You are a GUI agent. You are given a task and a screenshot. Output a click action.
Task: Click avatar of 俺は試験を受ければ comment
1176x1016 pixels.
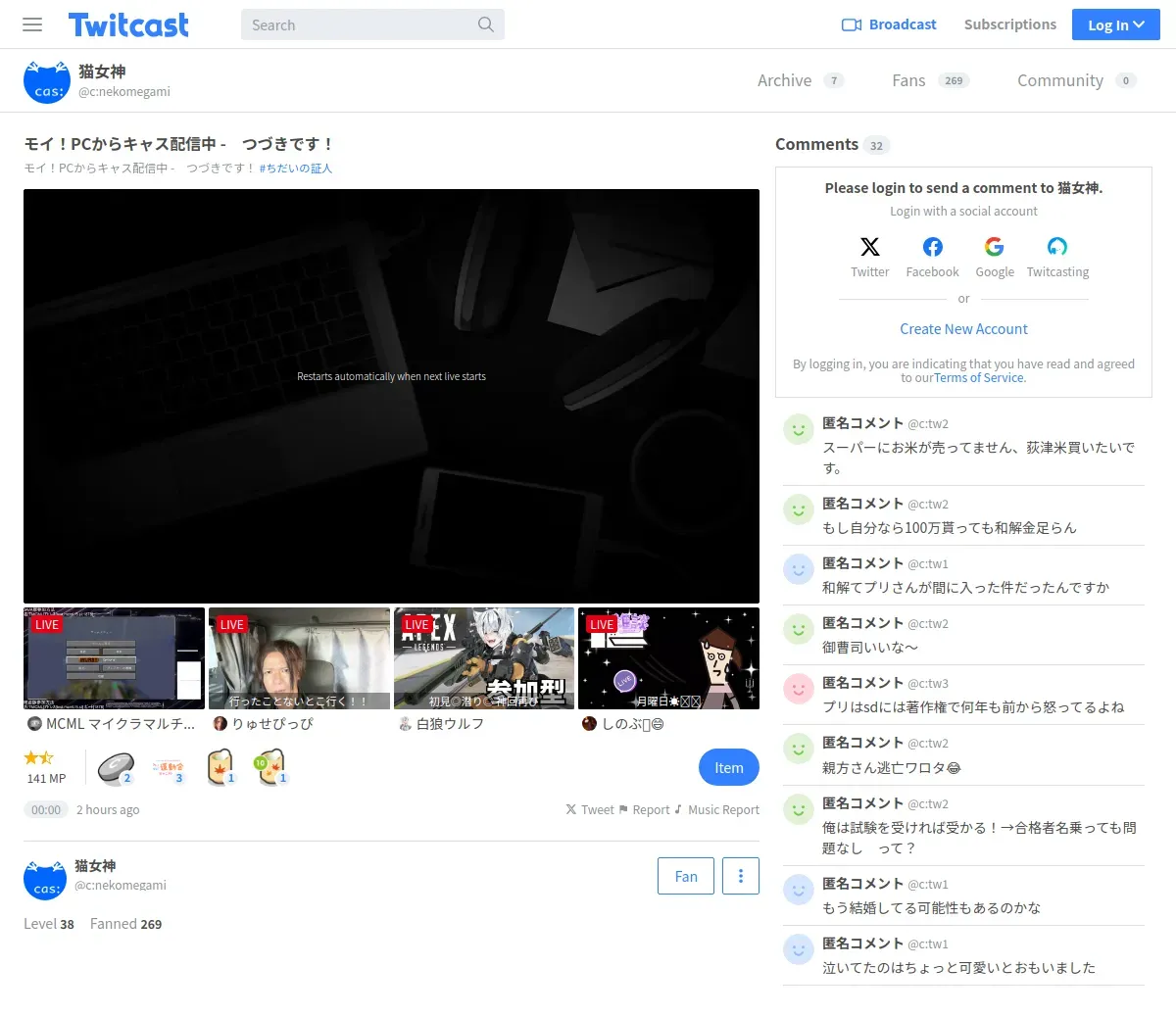[799, 809]
